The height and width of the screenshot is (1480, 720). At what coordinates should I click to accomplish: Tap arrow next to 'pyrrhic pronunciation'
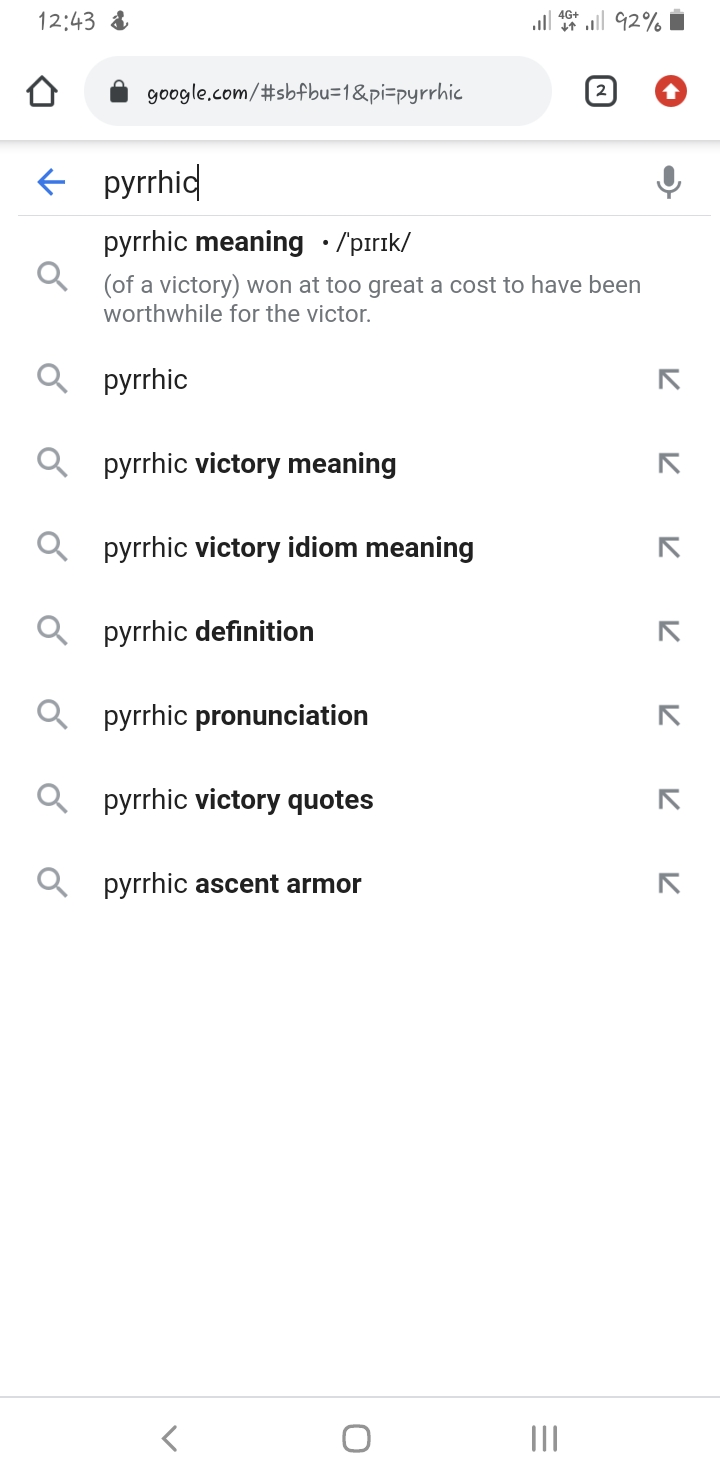tap(668, 716)
